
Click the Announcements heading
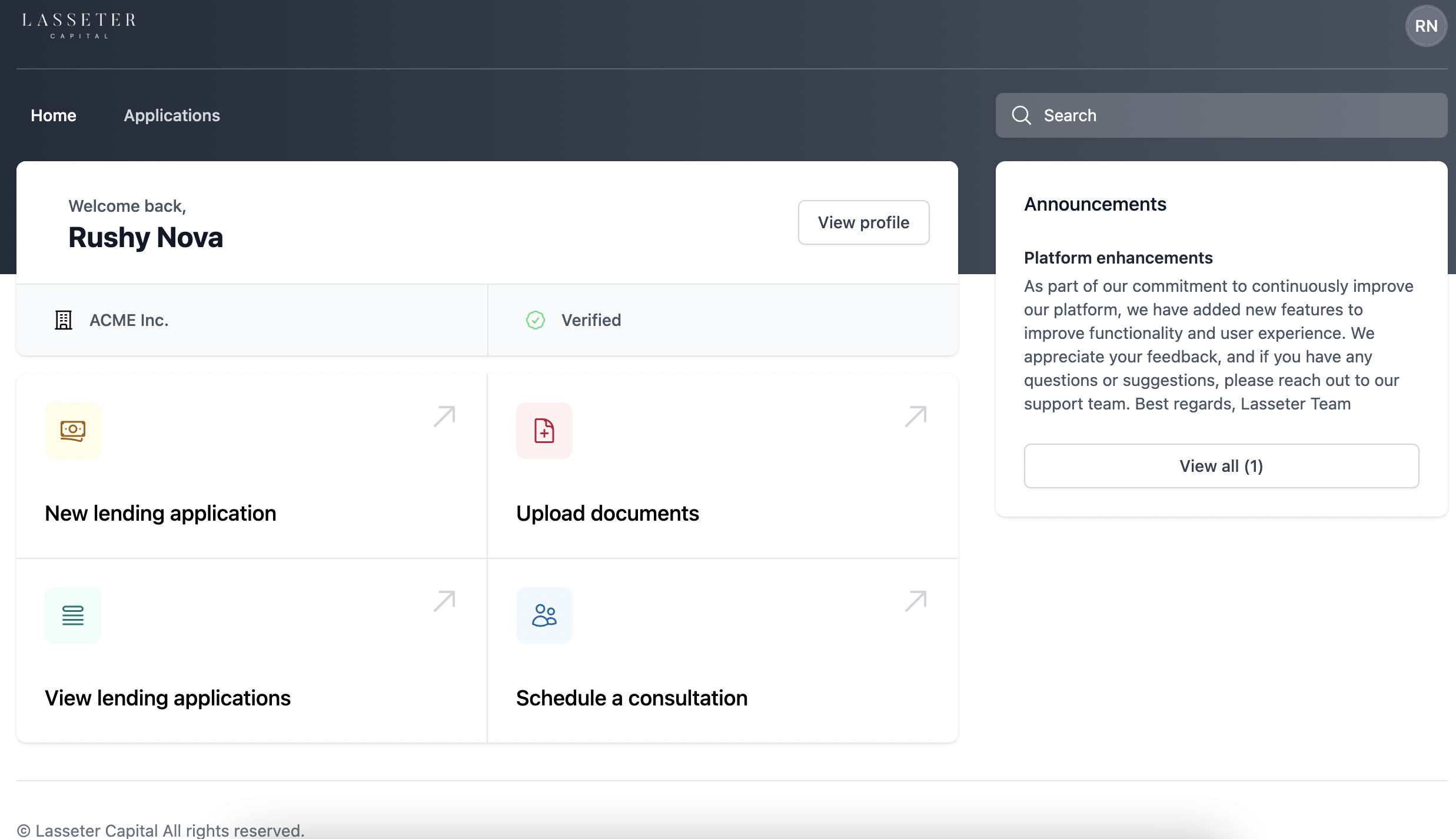point(1095,204)
